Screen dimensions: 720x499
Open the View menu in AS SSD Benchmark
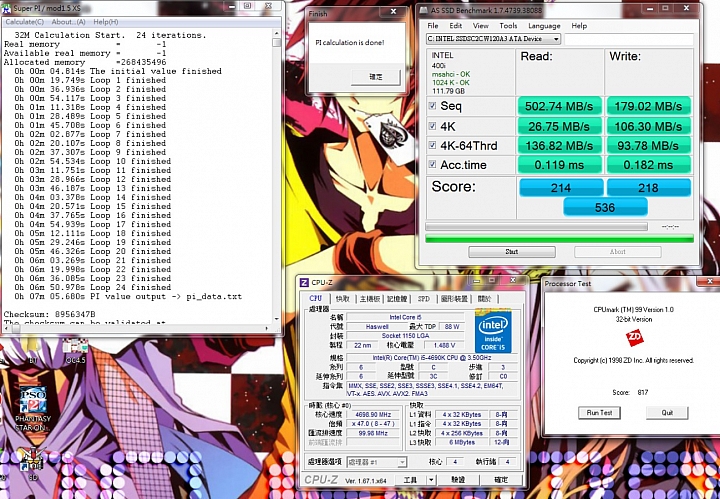(x=480, y=26)
